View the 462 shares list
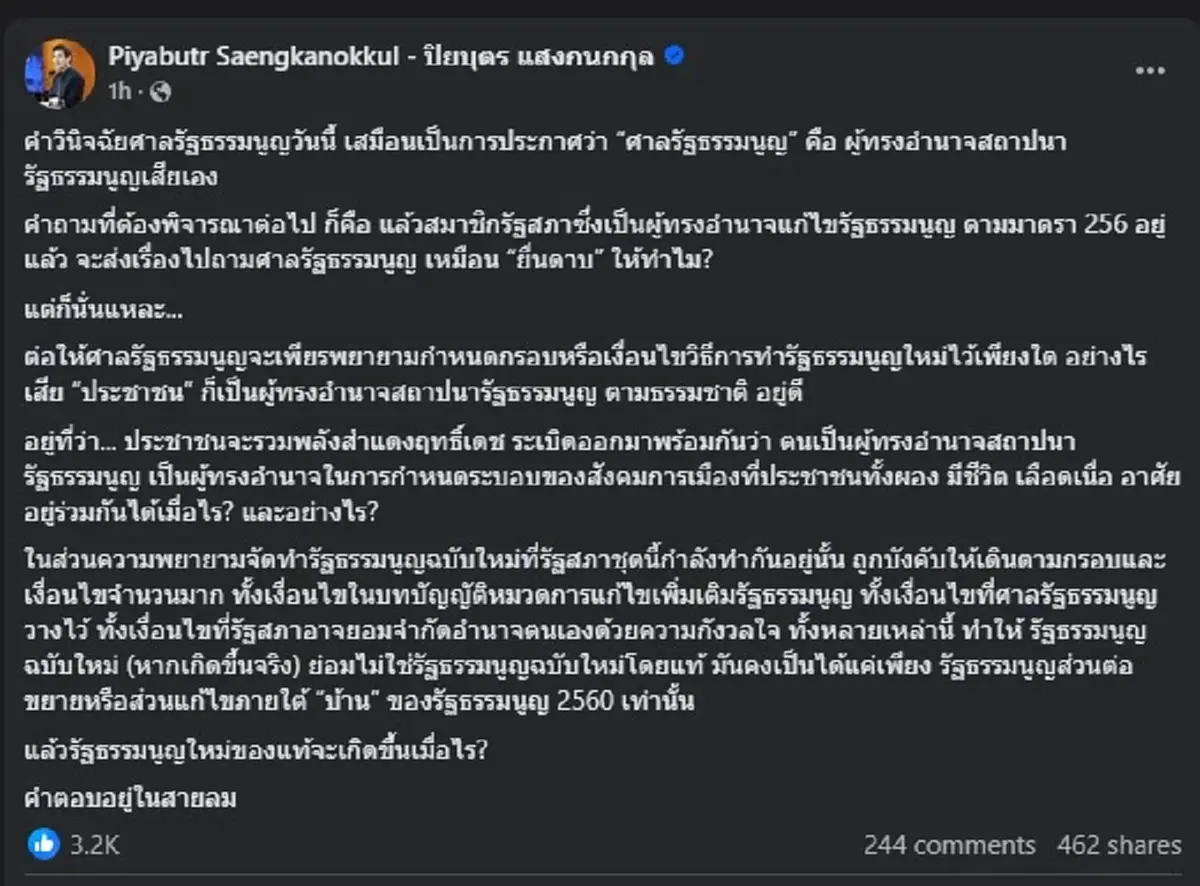The height and width of the screenshot is (886, 1200). tap(1117, 845)
